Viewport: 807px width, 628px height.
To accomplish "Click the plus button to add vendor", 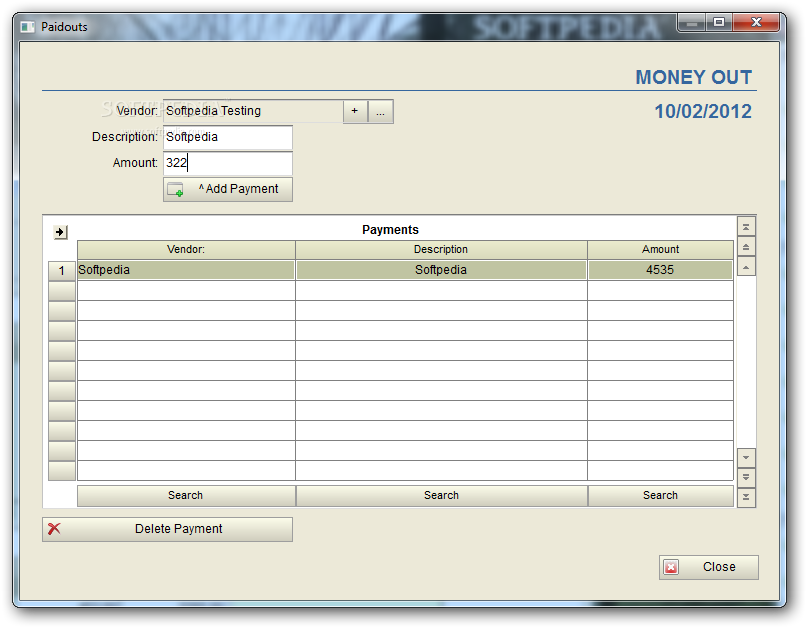I will pyautogui.click(x=355, y=111).
